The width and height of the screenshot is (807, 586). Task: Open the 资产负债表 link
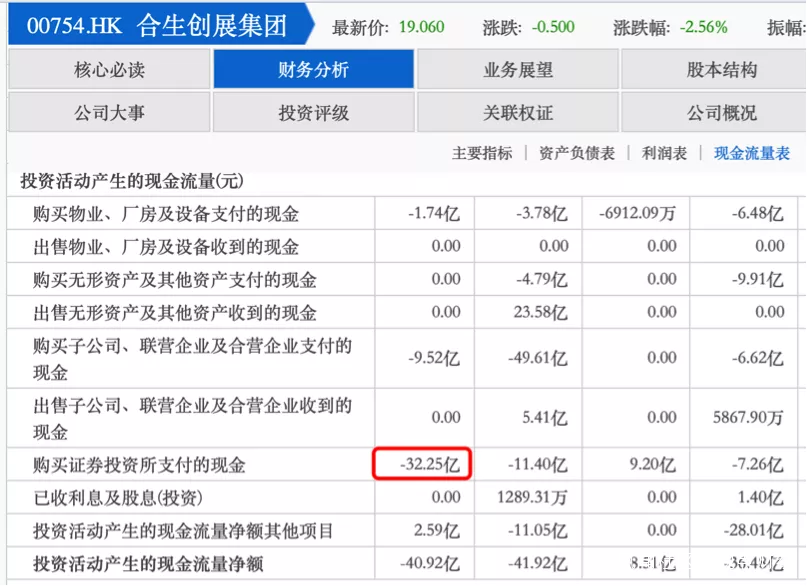(577, 153)
